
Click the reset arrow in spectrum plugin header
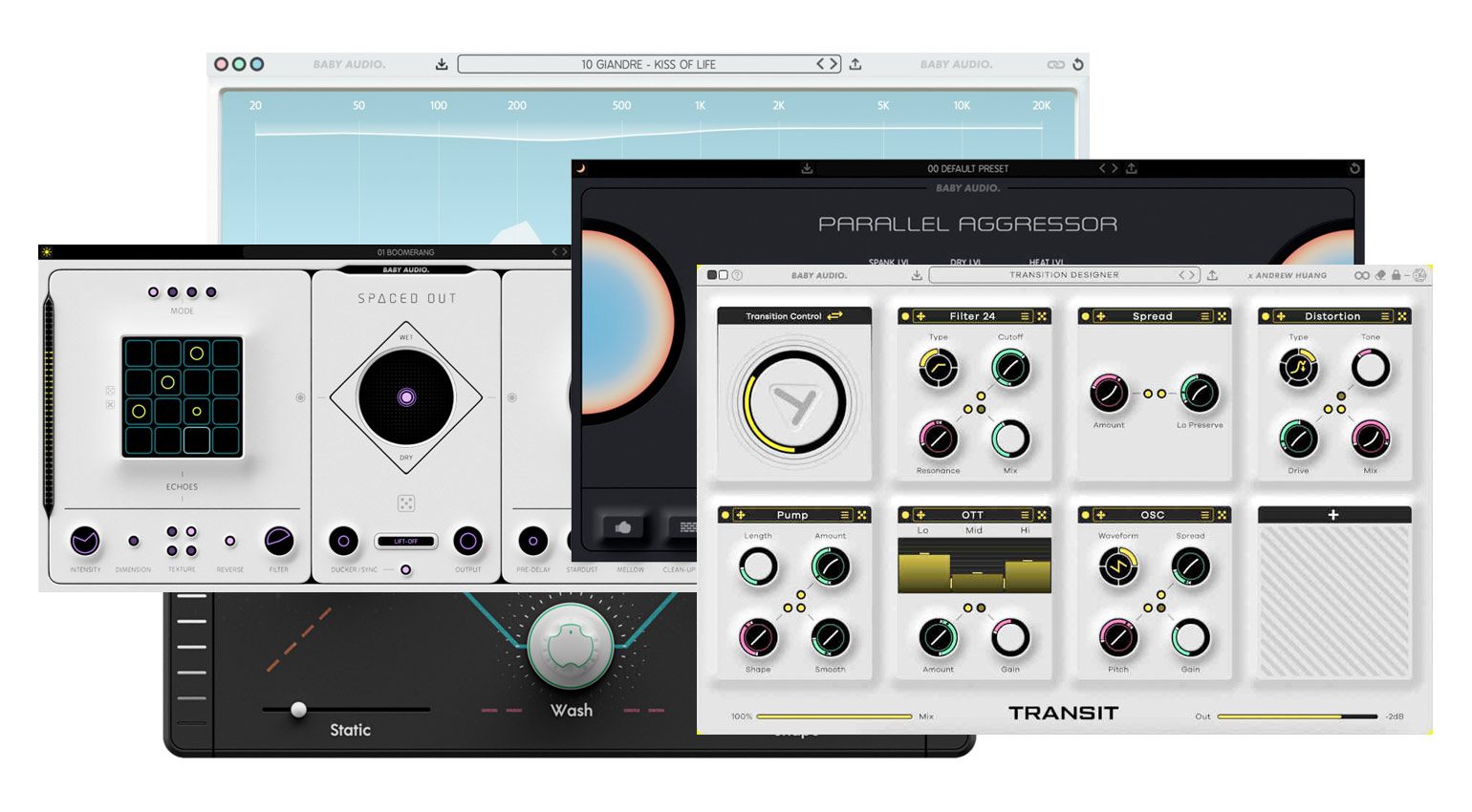[1078, 64]
